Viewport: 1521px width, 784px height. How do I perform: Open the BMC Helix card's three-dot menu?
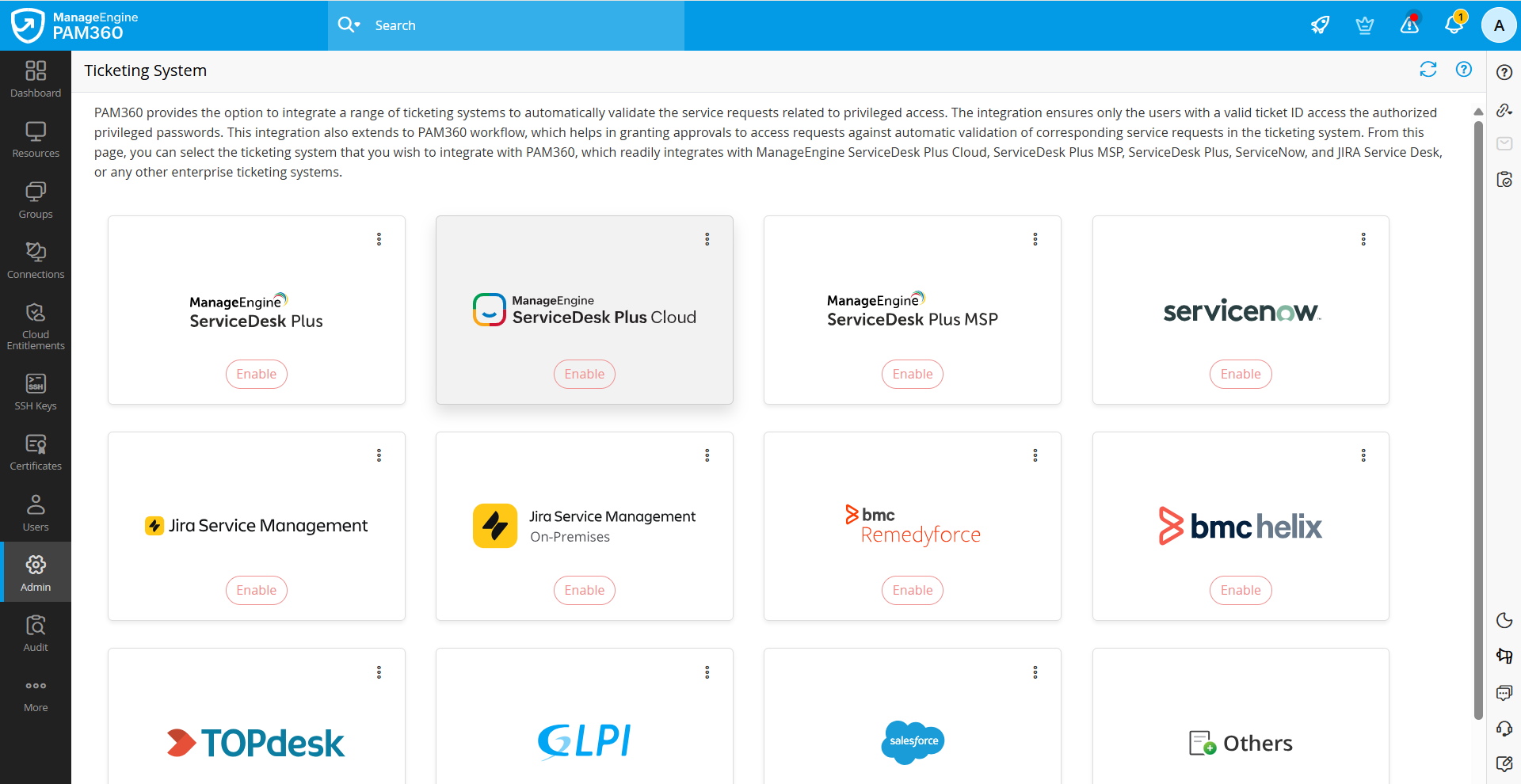[1363, 455]
